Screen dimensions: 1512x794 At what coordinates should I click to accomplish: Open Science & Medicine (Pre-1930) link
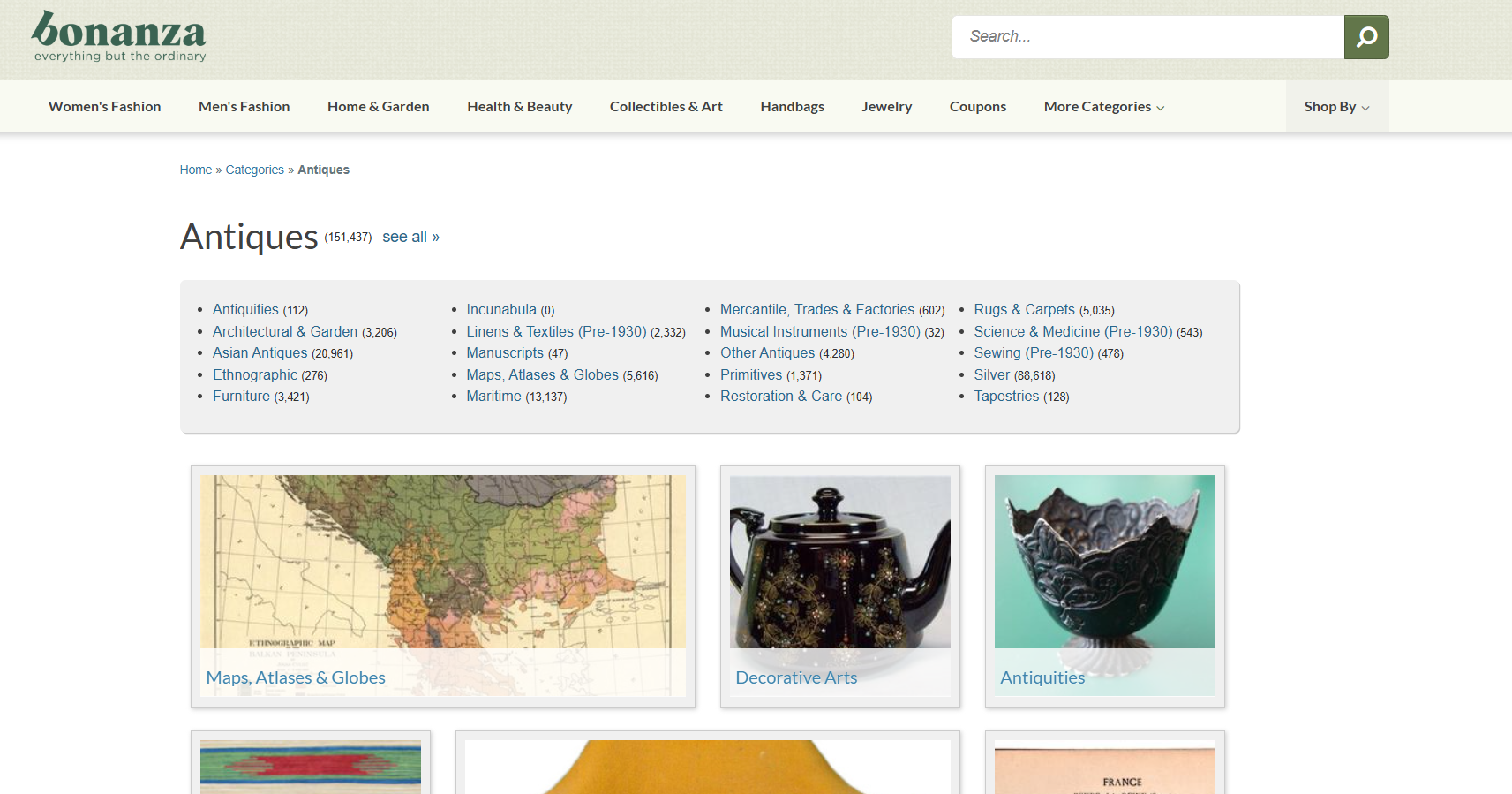click(x=1073, y=332)
